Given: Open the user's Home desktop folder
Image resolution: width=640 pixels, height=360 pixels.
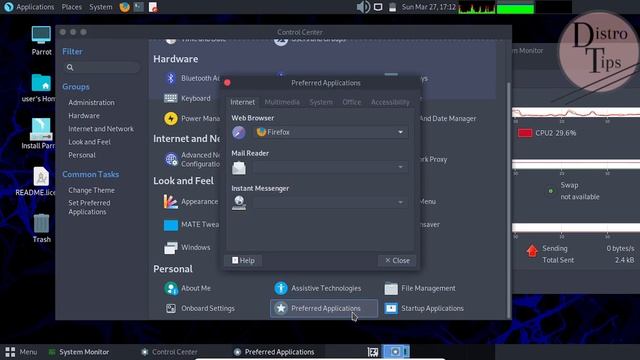Looking at the screenshot, I should coord(39,88).
